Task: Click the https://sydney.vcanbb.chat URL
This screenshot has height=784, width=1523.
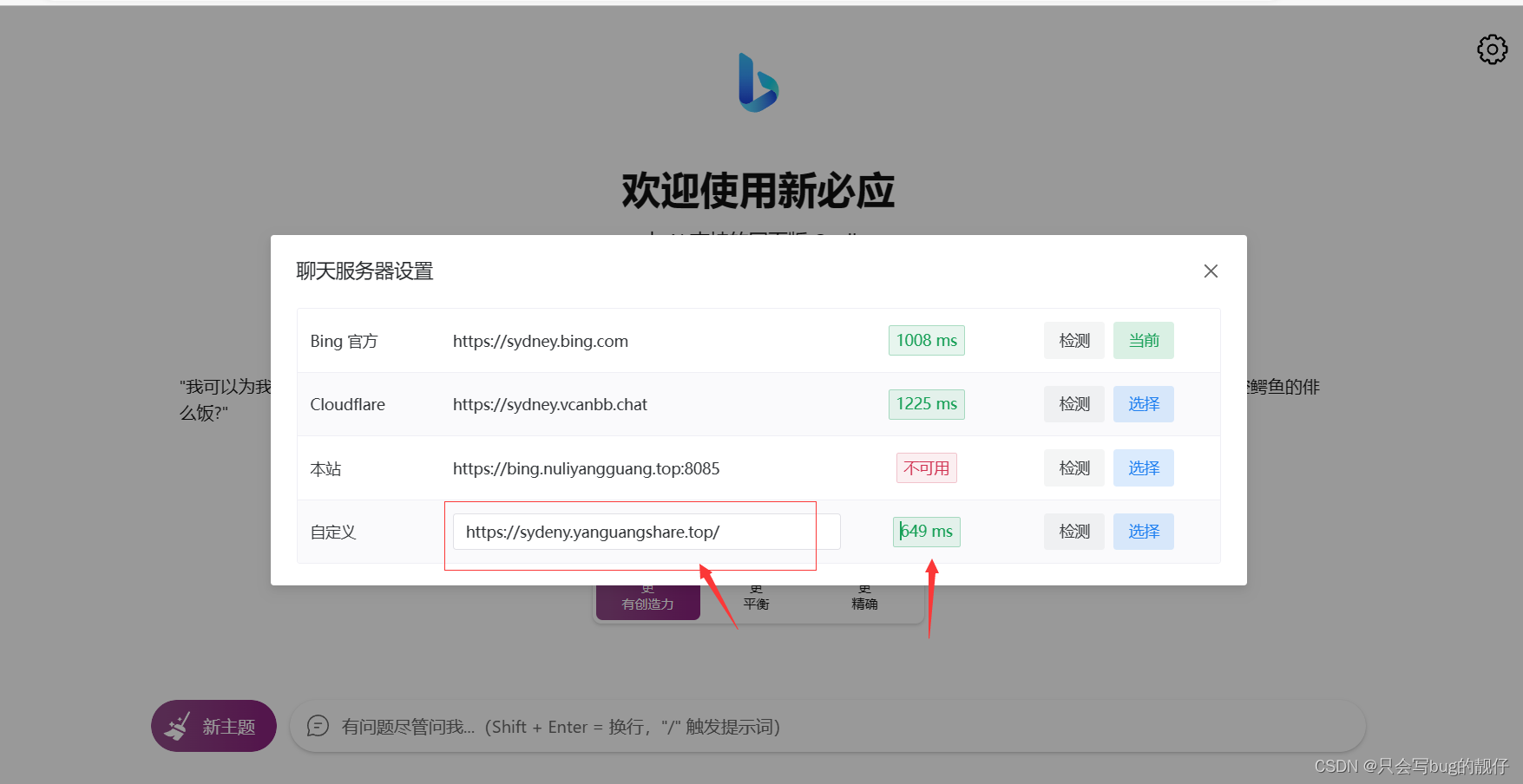Action: (x=550, y=404)
